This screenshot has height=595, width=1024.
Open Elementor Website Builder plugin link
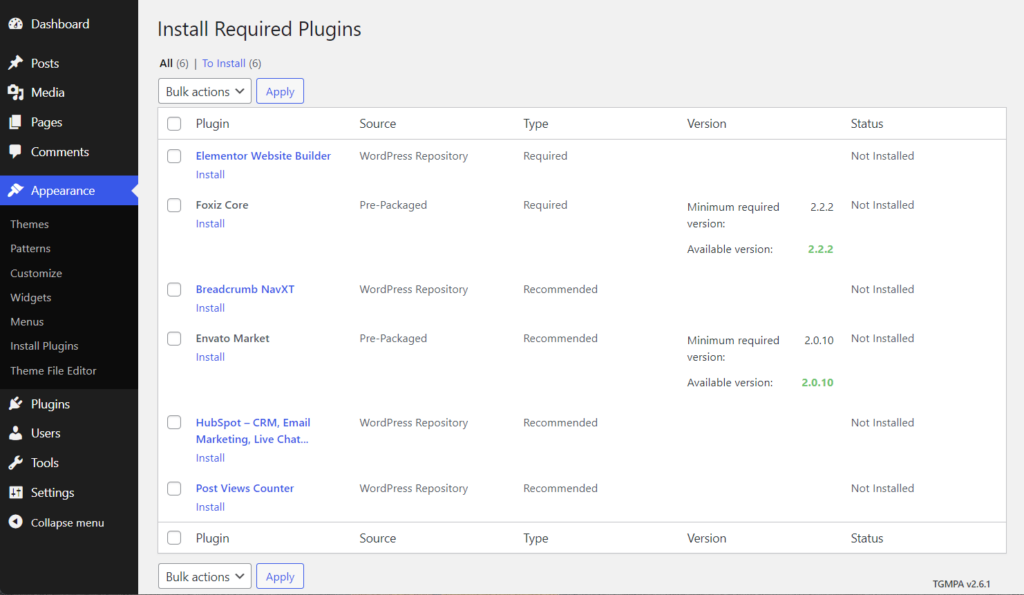point(263,156)
